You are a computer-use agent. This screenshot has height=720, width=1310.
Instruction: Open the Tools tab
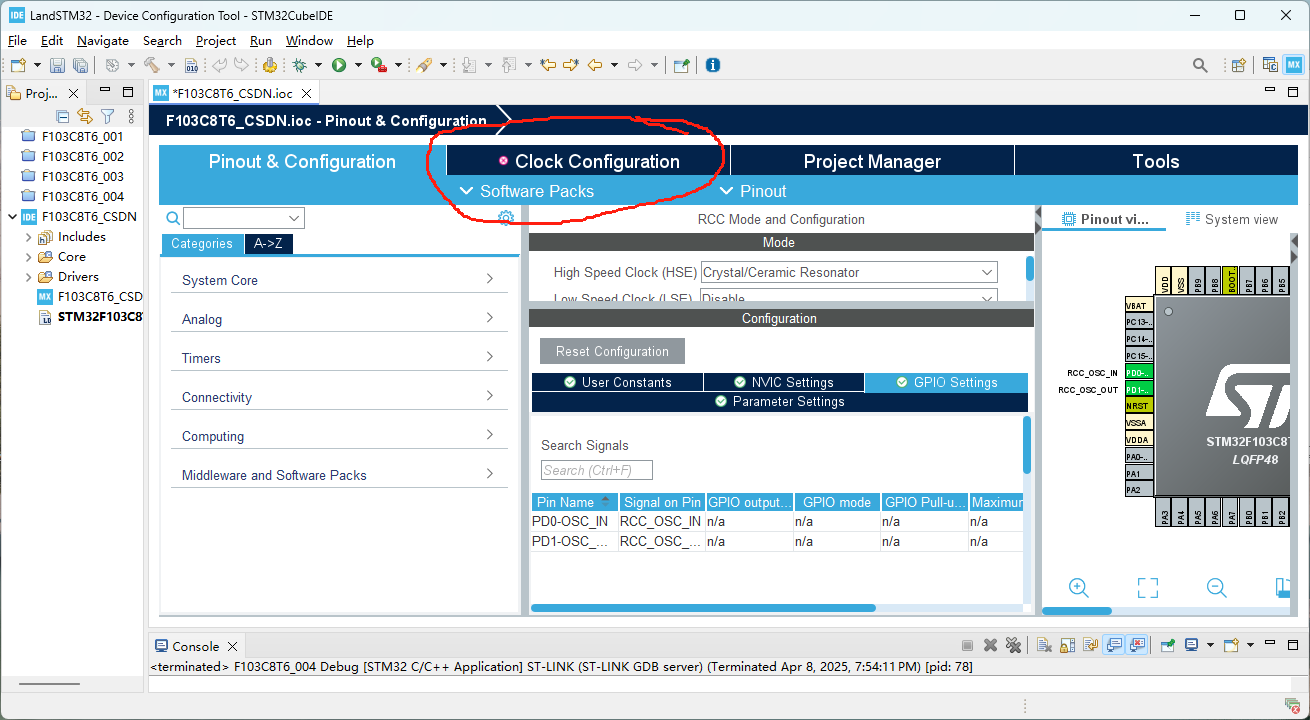1156,161
